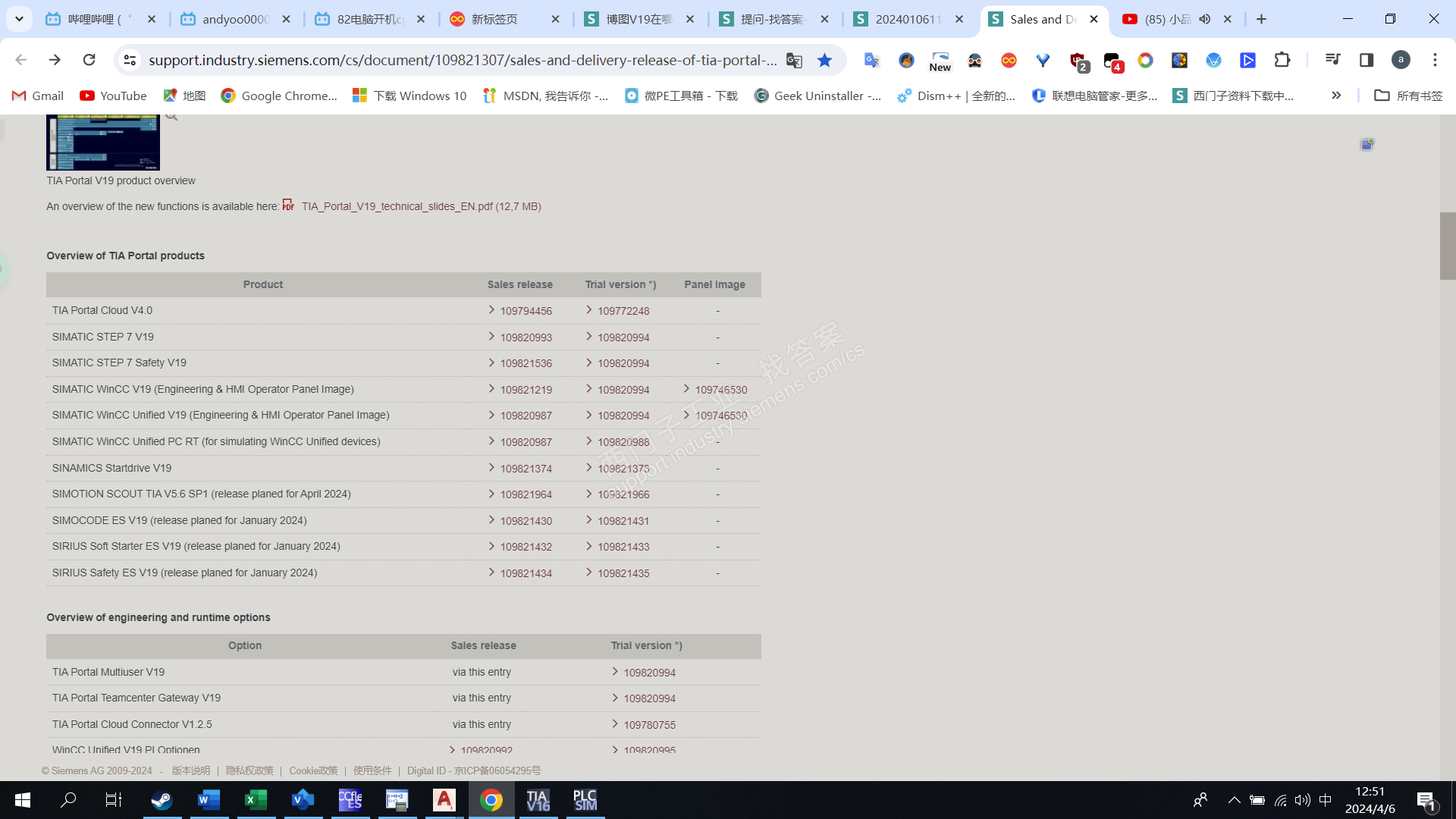Show hidden system tray icons

pos(1234,800)
